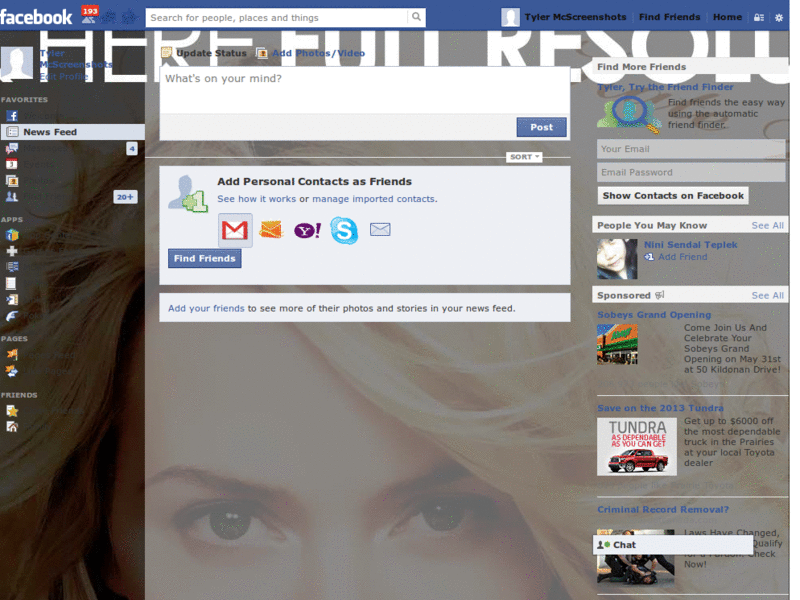The image size is (800, 600).
Task: Click the 20+ counter badge
Action: [x=125, y=197]
